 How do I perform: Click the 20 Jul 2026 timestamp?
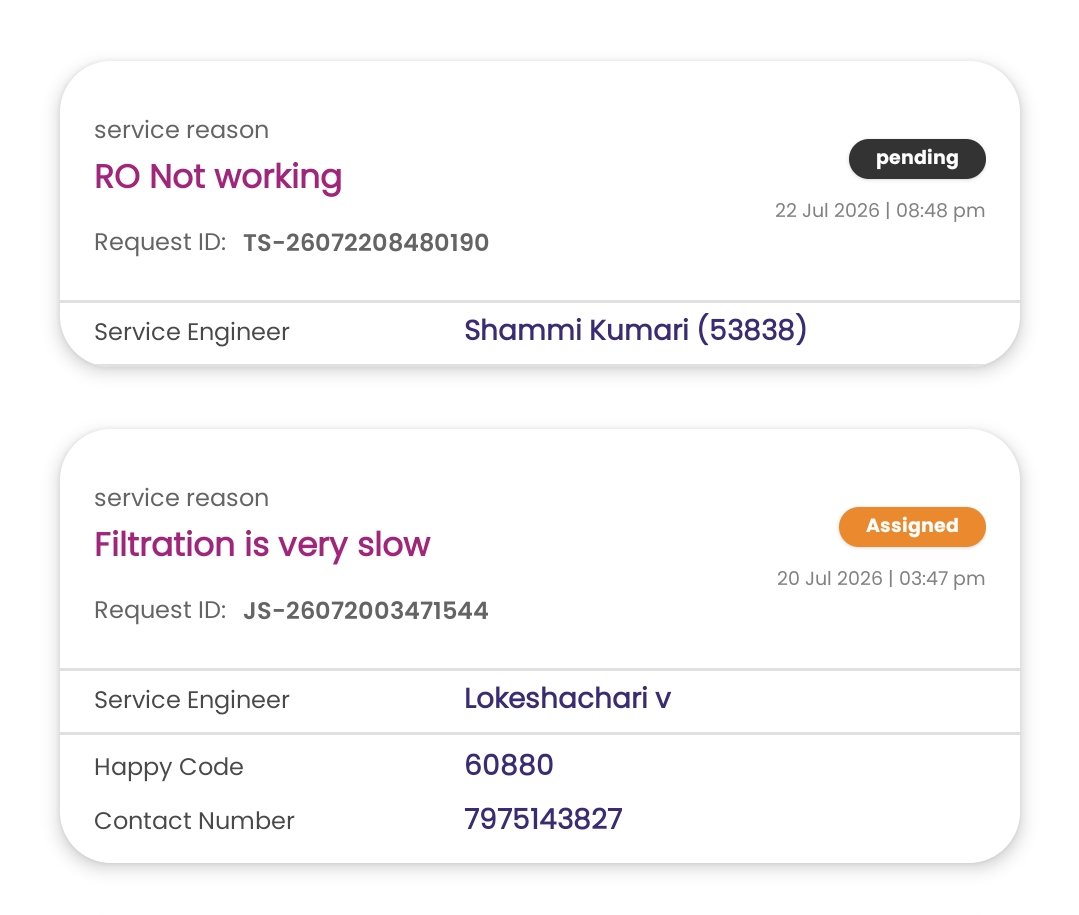coord(881,579)
